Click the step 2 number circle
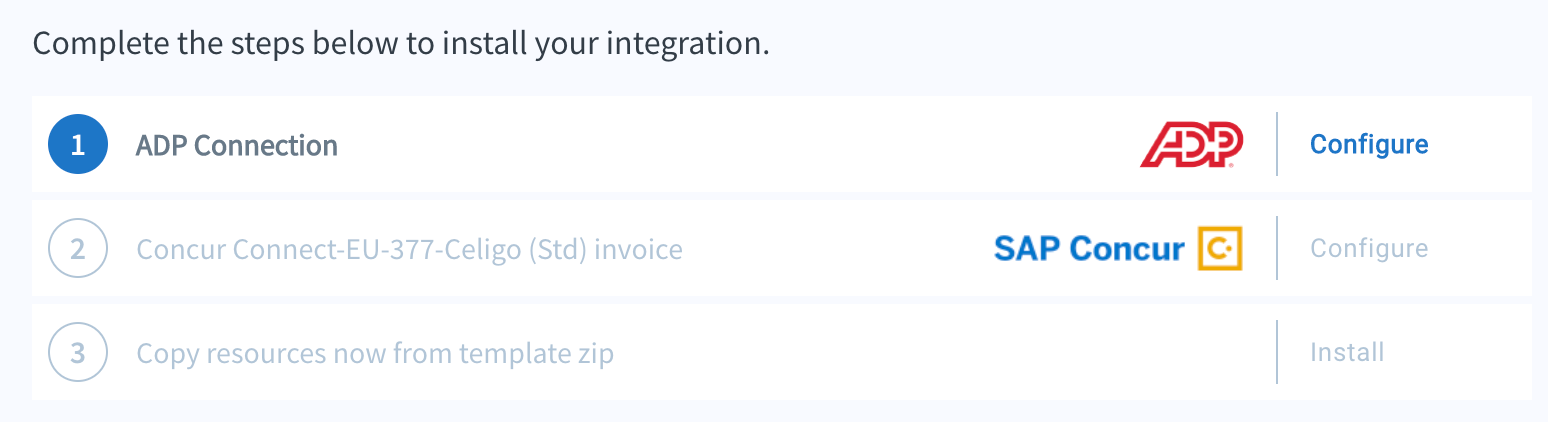Screen dimensions: 1548x422 (x=78, y=248)
